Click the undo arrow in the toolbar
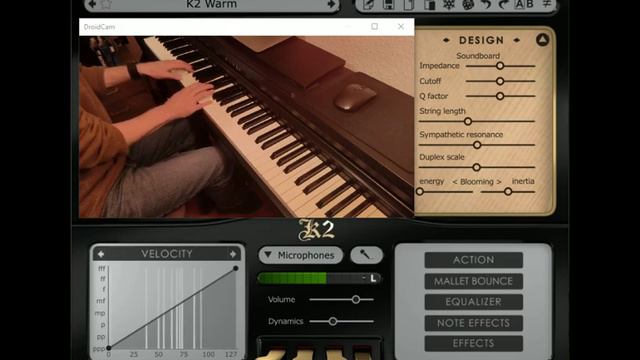The height and width of the screenshot is (360, 640). point(486,4)
